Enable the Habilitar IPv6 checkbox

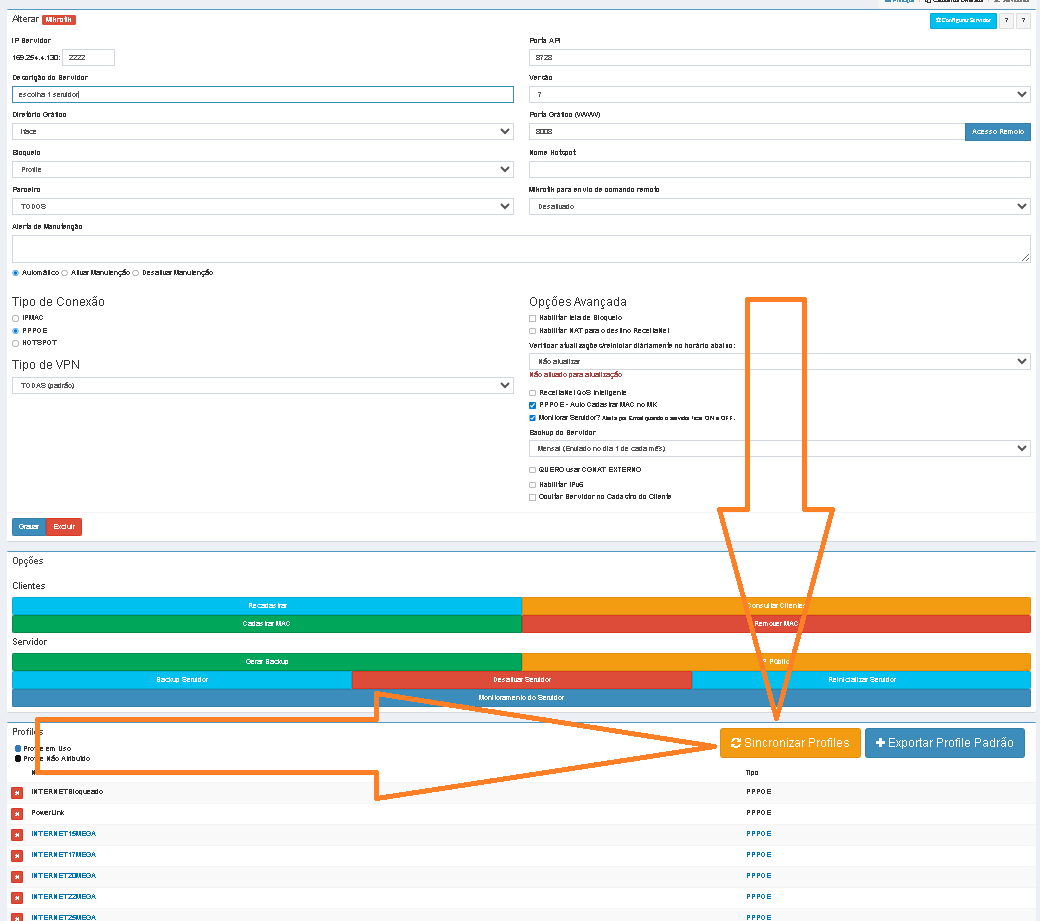[x=532, y=484]
